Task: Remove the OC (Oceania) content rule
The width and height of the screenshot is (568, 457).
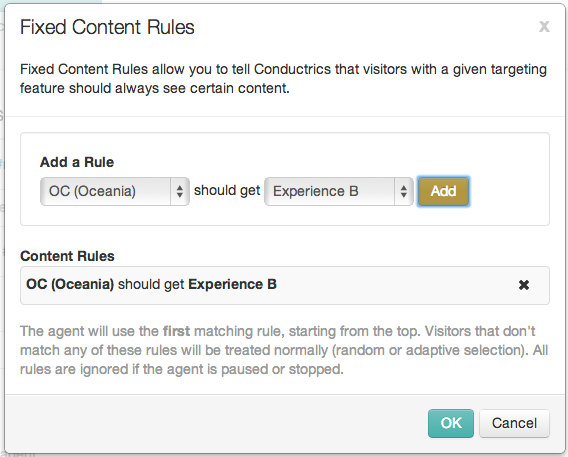Action: click(x=523, y=285)
